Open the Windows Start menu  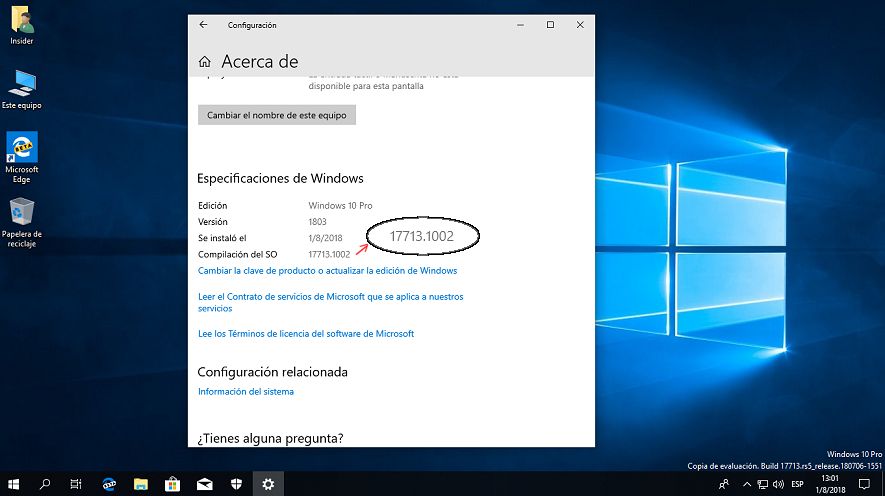(14, 484)
